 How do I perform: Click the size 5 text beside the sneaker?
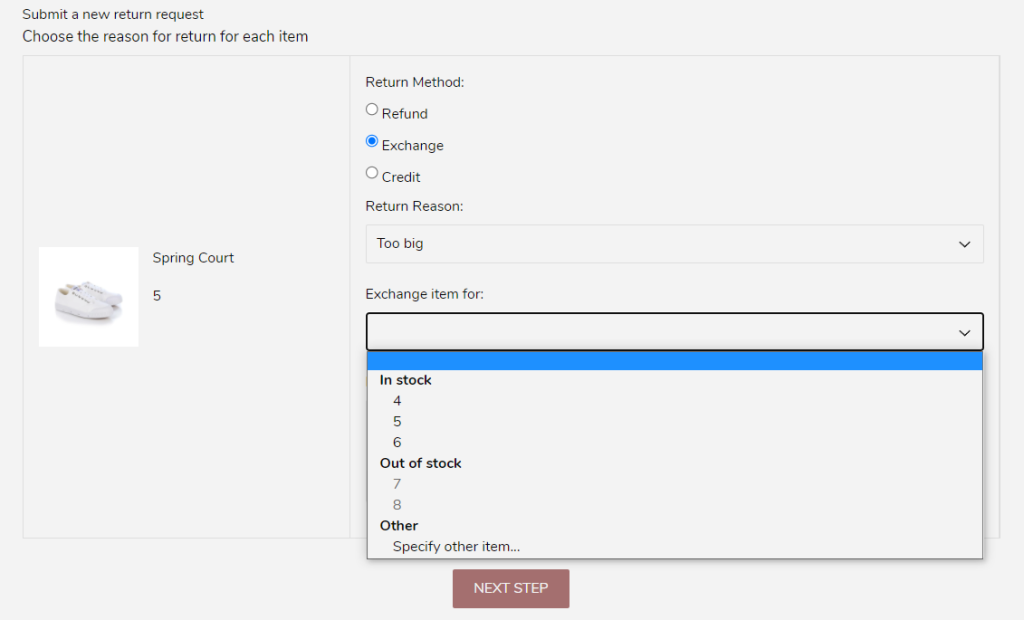157,296
